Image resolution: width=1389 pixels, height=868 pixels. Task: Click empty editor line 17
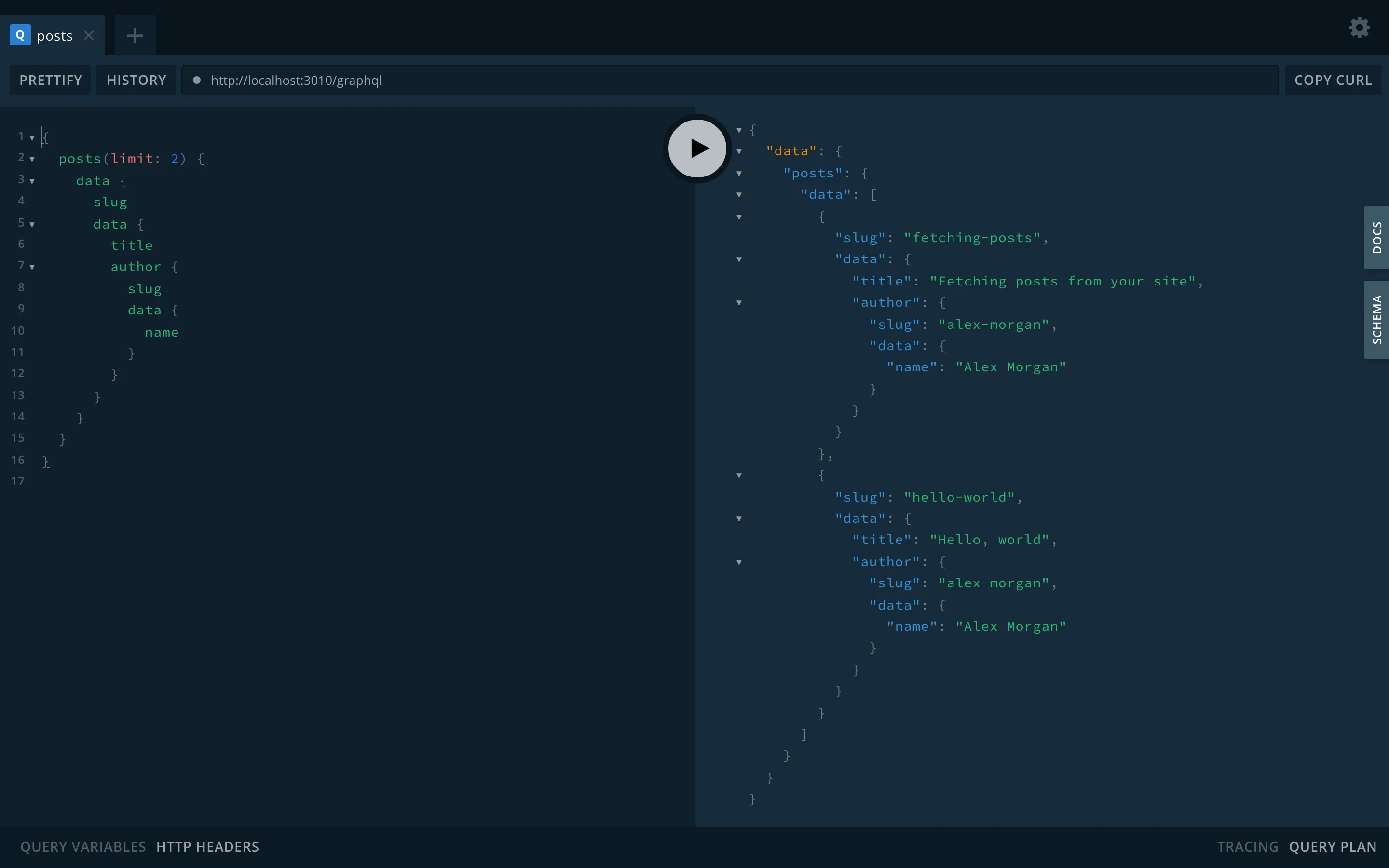368,481
